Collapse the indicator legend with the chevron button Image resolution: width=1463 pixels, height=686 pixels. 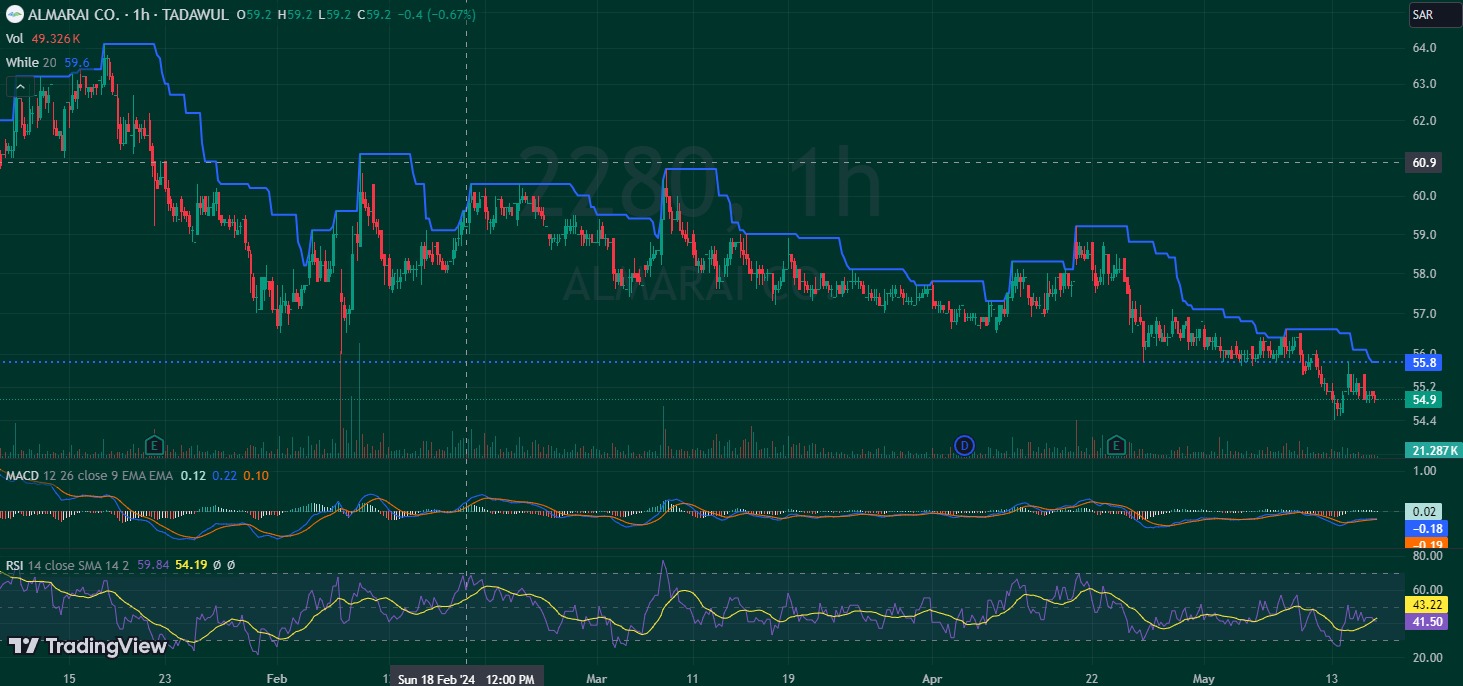(19, 88)
